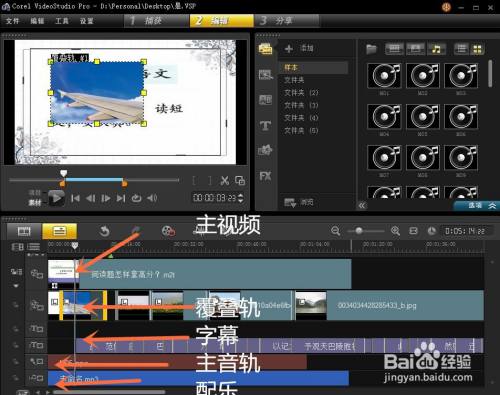This screenshot has width=500, height=395.
Task: Switch library to list view
Action: click(461, 49)
